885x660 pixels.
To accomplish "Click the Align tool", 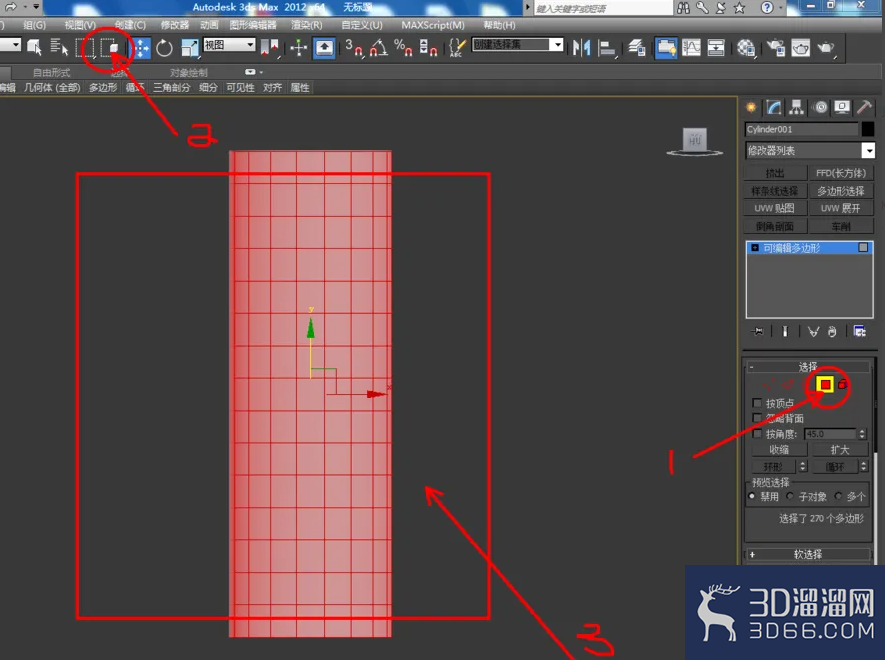I will click(607, 48).
